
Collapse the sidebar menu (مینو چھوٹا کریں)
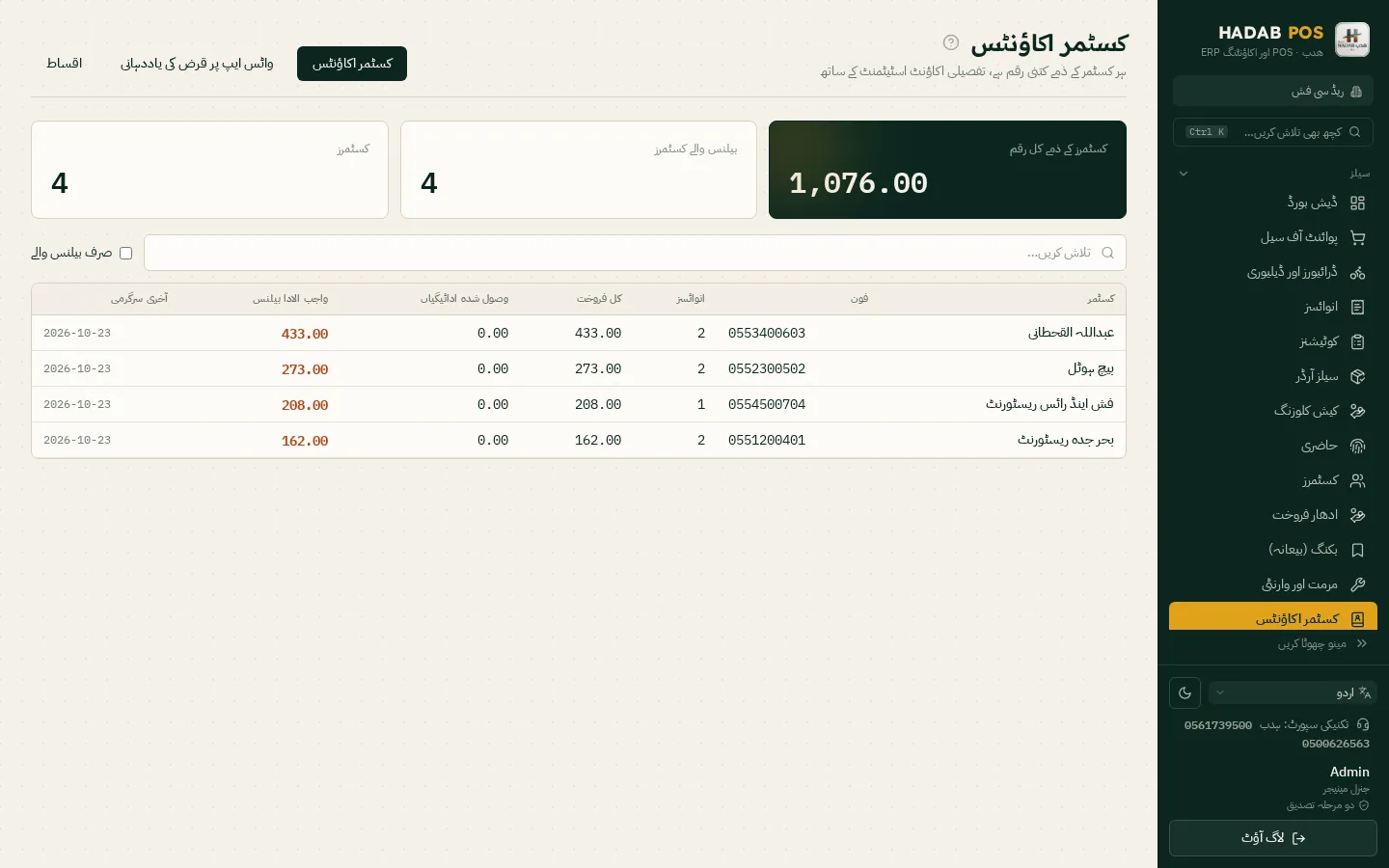pos(1322,643)
